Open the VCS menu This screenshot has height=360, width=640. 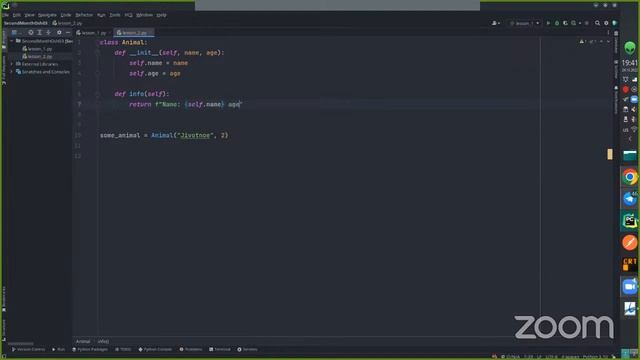click(x=128, y=15)
